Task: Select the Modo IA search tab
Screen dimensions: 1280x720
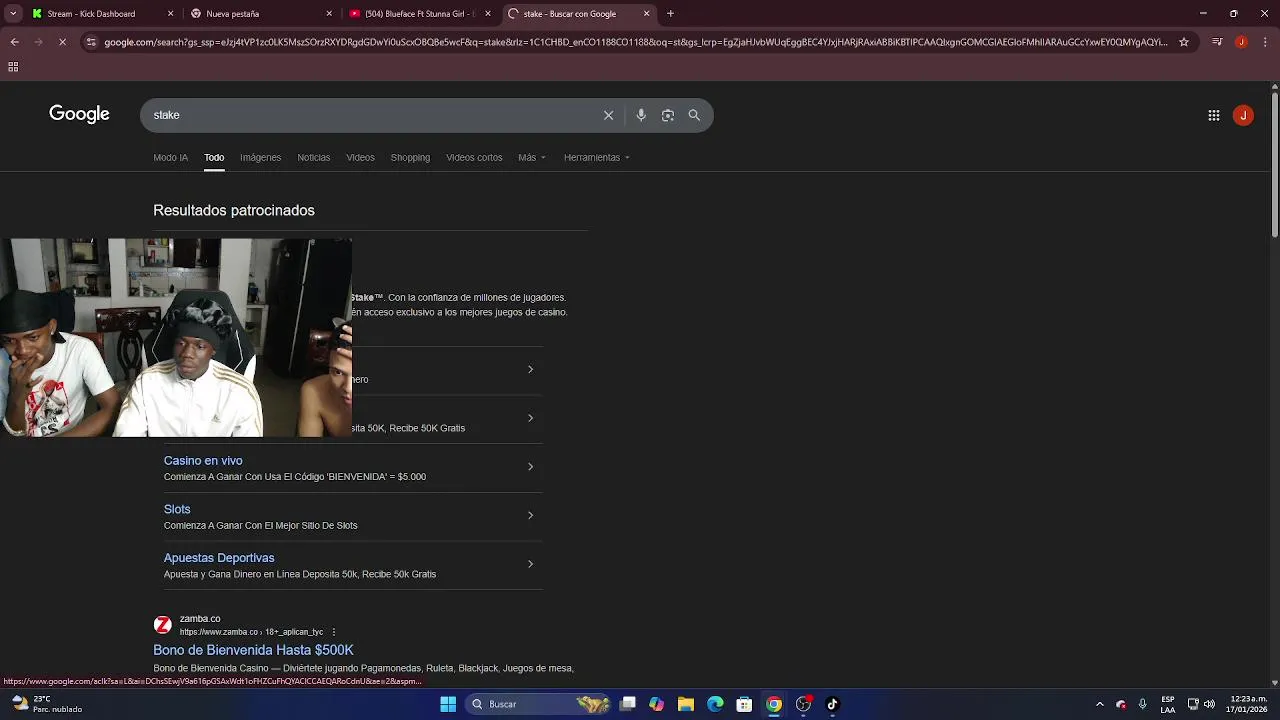Action: tap(170, 157)
